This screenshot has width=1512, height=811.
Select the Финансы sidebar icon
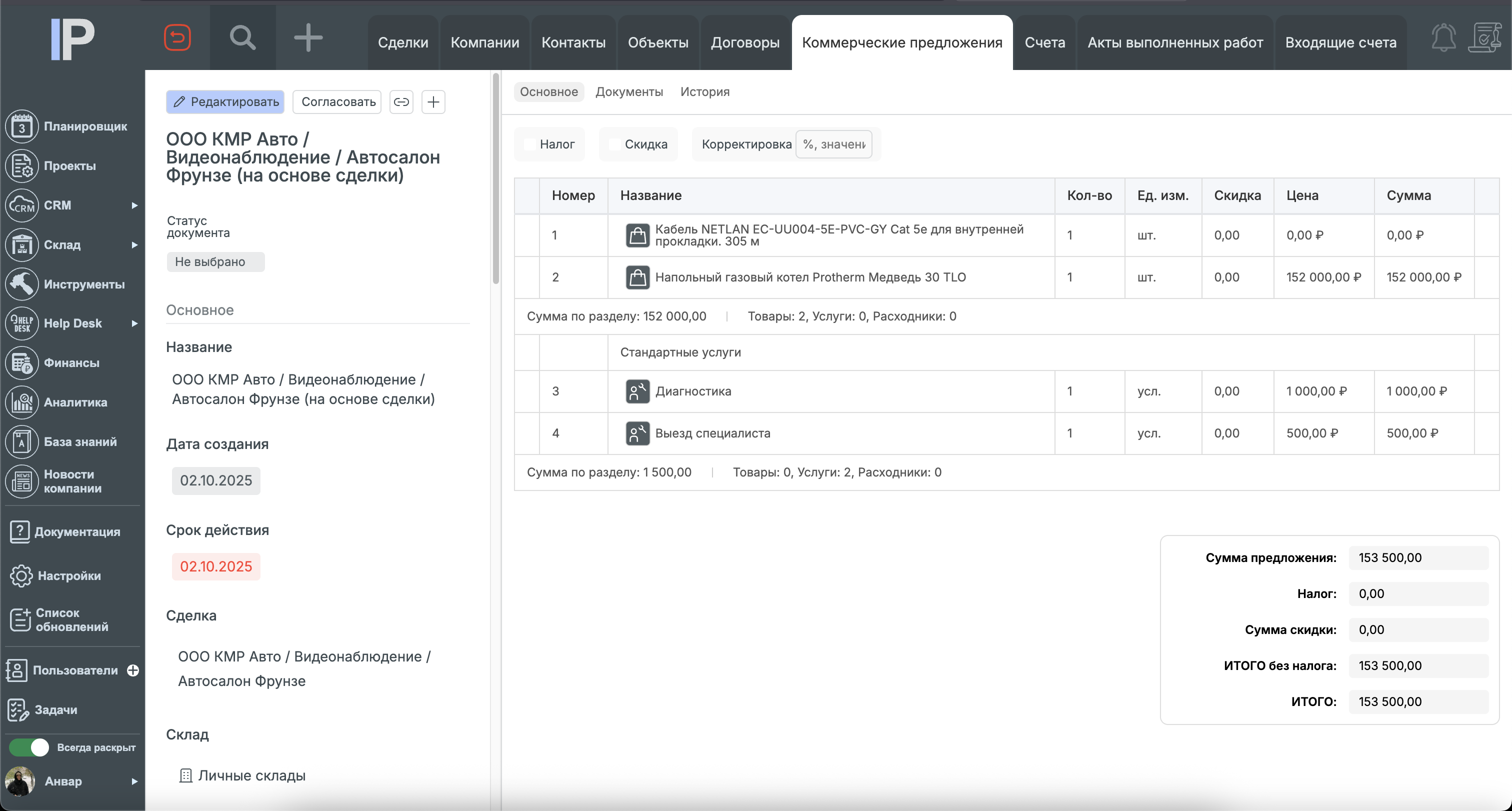coord(21,362)
